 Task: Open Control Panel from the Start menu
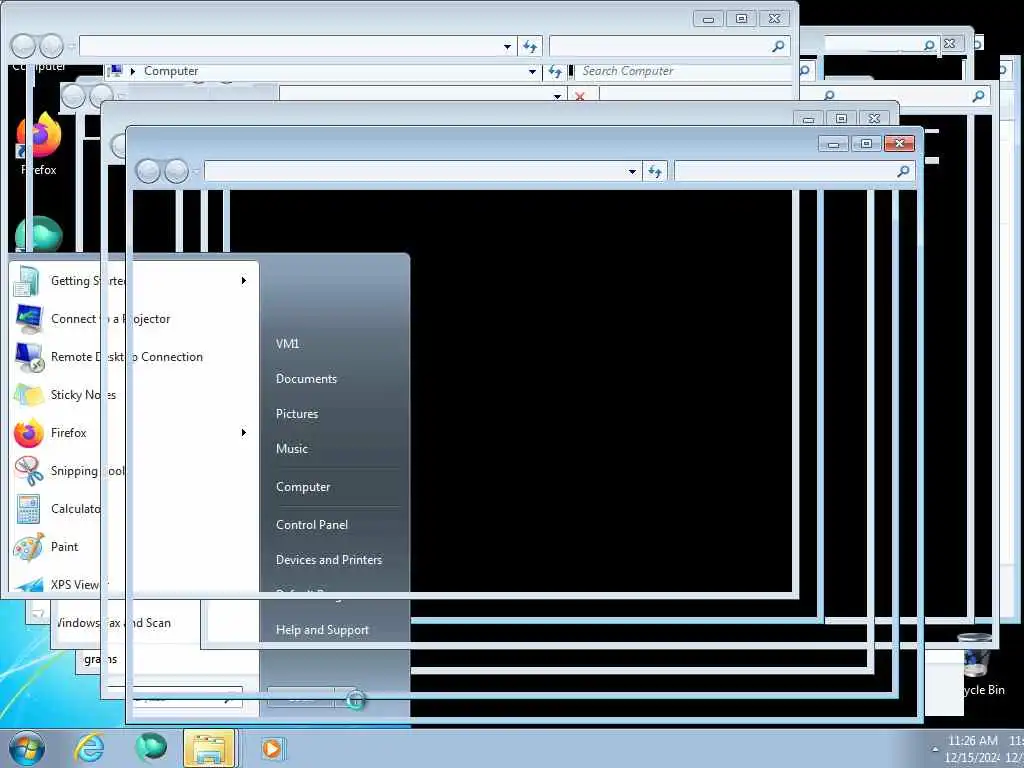click(x=312, y=525)
